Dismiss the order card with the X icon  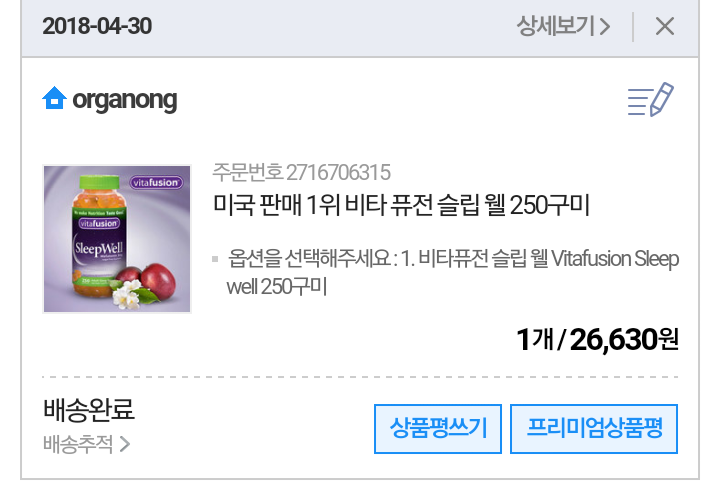click(x=665, y=26)
